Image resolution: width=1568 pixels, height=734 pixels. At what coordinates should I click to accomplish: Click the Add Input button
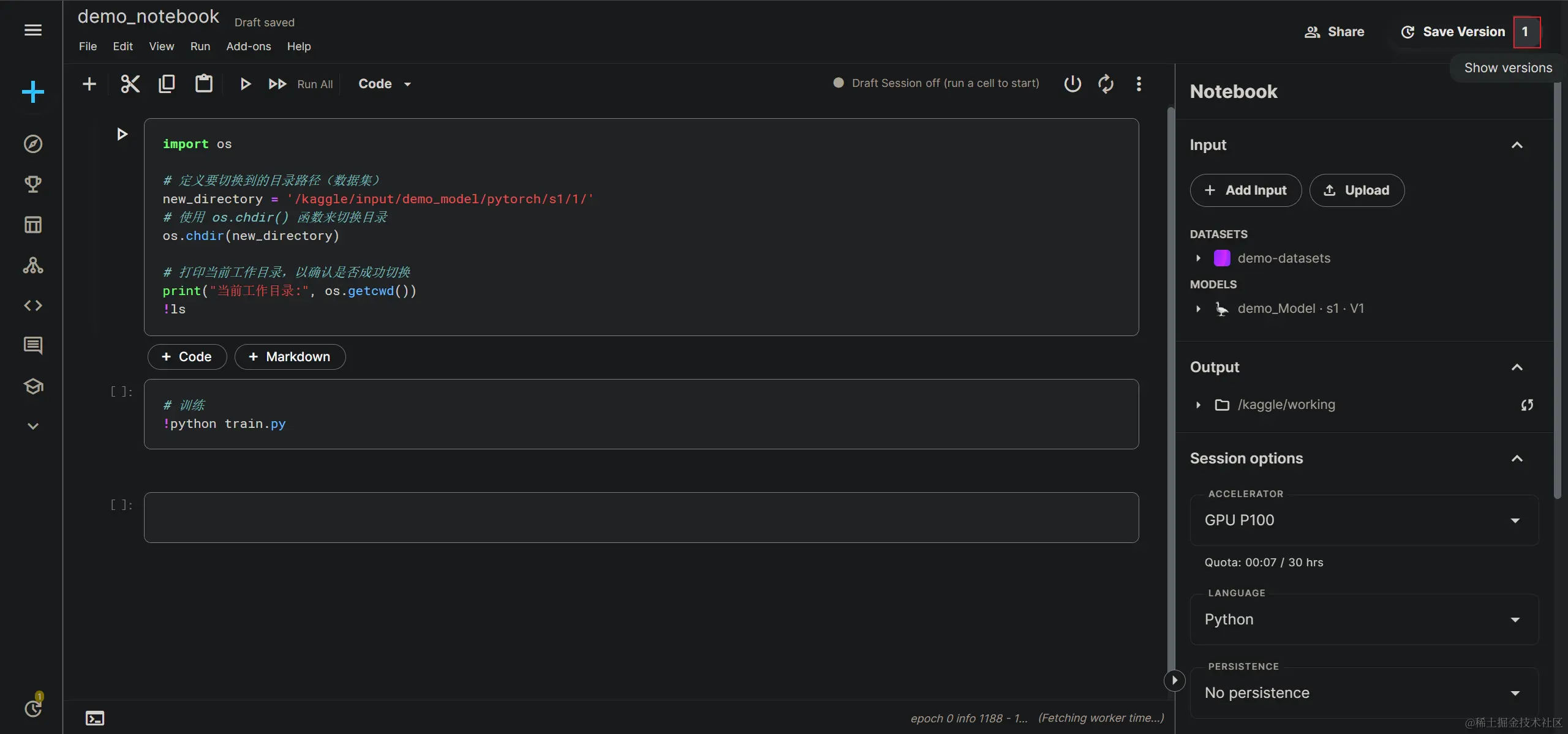click(x=1245, y=190)
